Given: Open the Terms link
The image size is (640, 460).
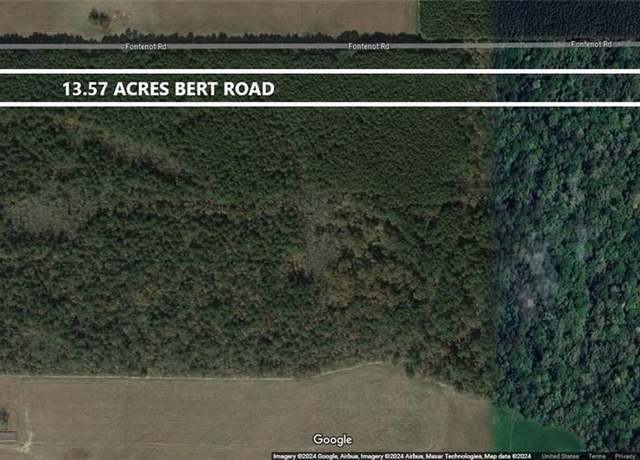Looking at the screenshot, I should 597,456.
